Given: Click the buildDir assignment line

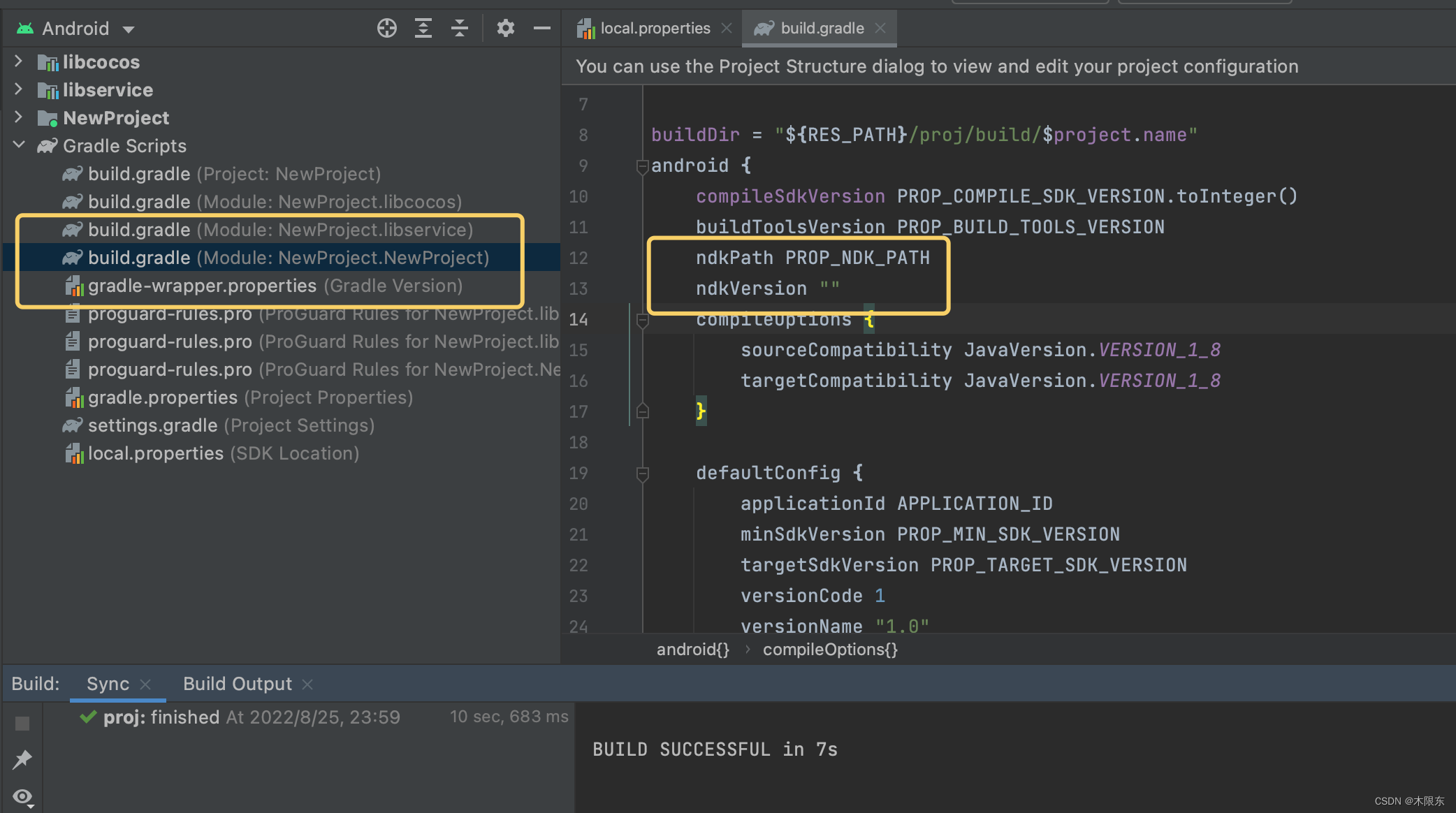Looking at the screenshot, I should tap(924, 135).
